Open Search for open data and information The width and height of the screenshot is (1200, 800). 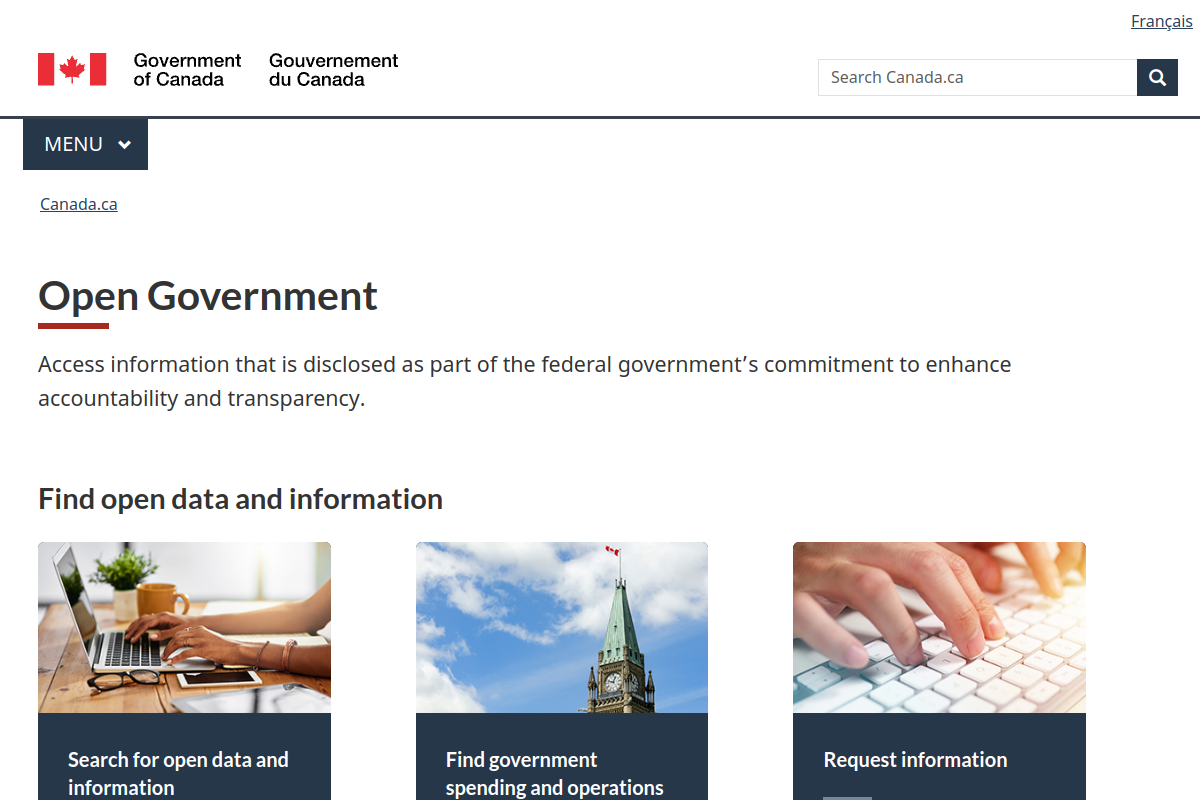click(x=178, y=773)
